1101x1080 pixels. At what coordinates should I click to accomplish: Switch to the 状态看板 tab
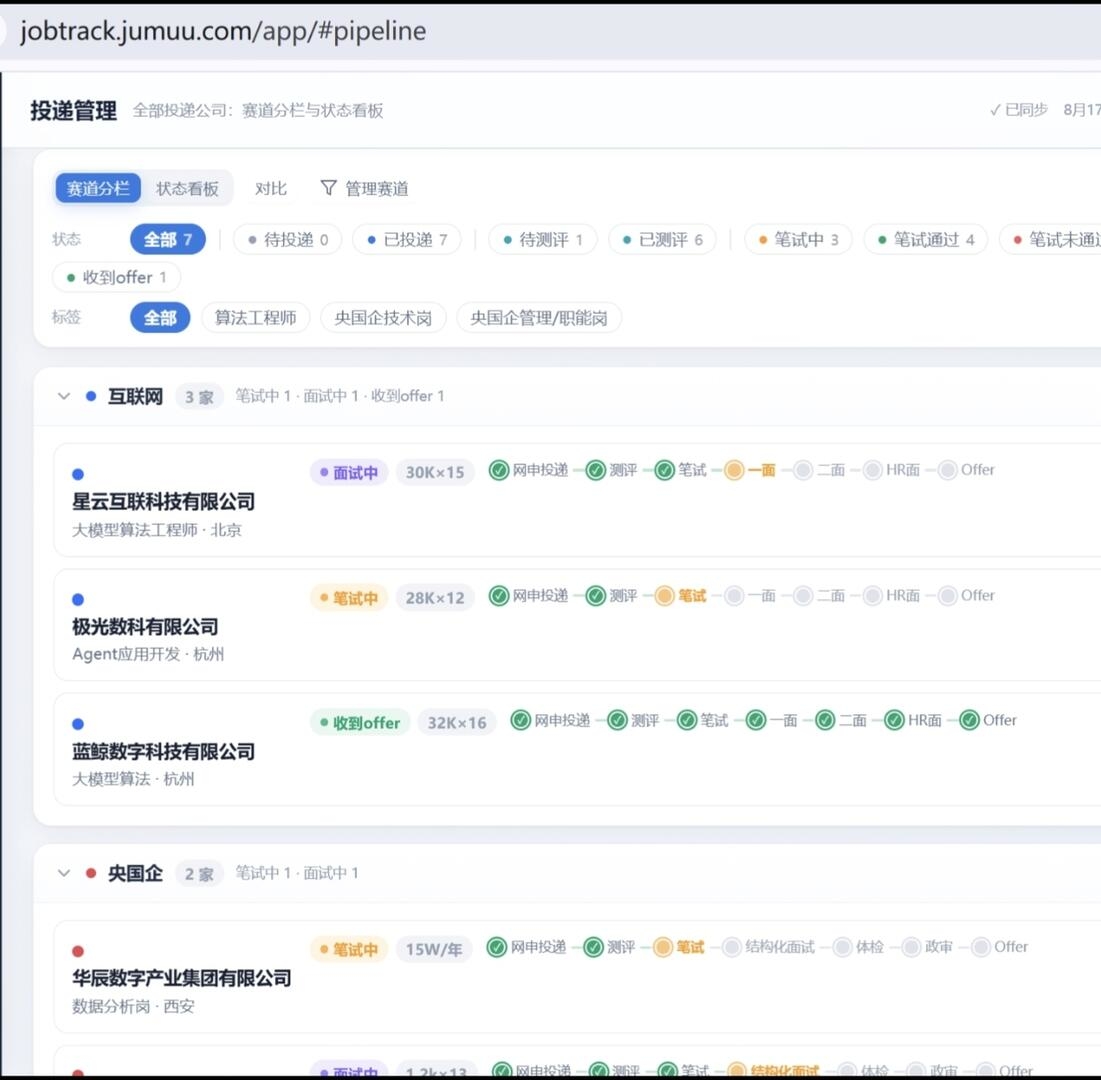tap(187, 188)
